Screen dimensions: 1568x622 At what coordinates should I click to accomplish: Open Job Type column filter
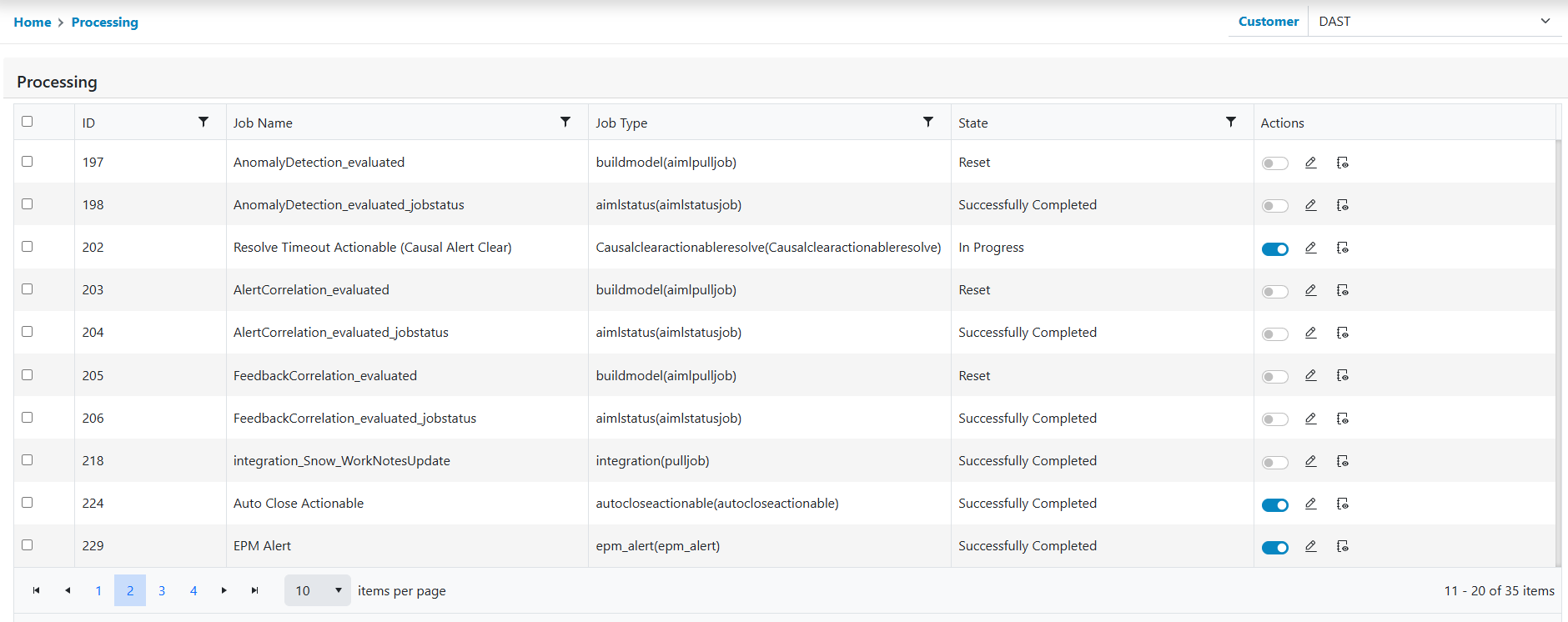[927, 122]
